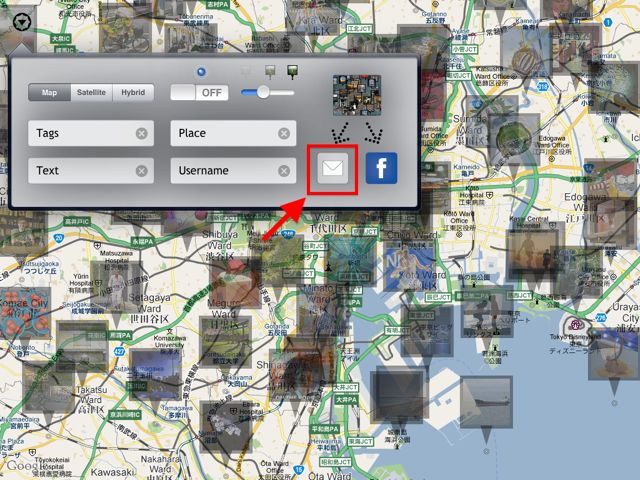The image size is (640, 480).
Task: Open the bicycle photo at the top left
Action: pyautogui.click(x=126, y=27)
